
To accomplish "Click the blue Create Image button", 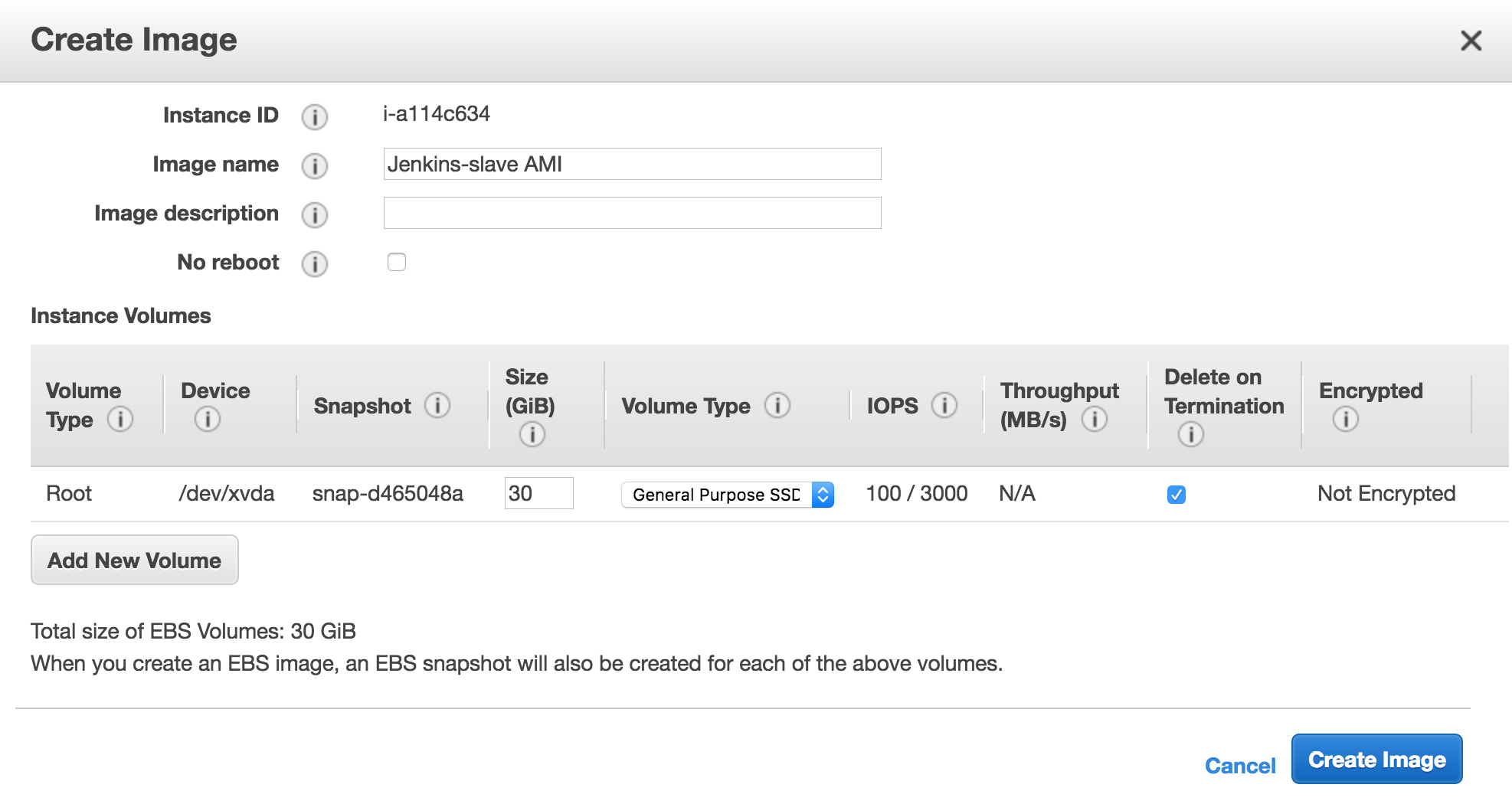I will pos(1376,759).
